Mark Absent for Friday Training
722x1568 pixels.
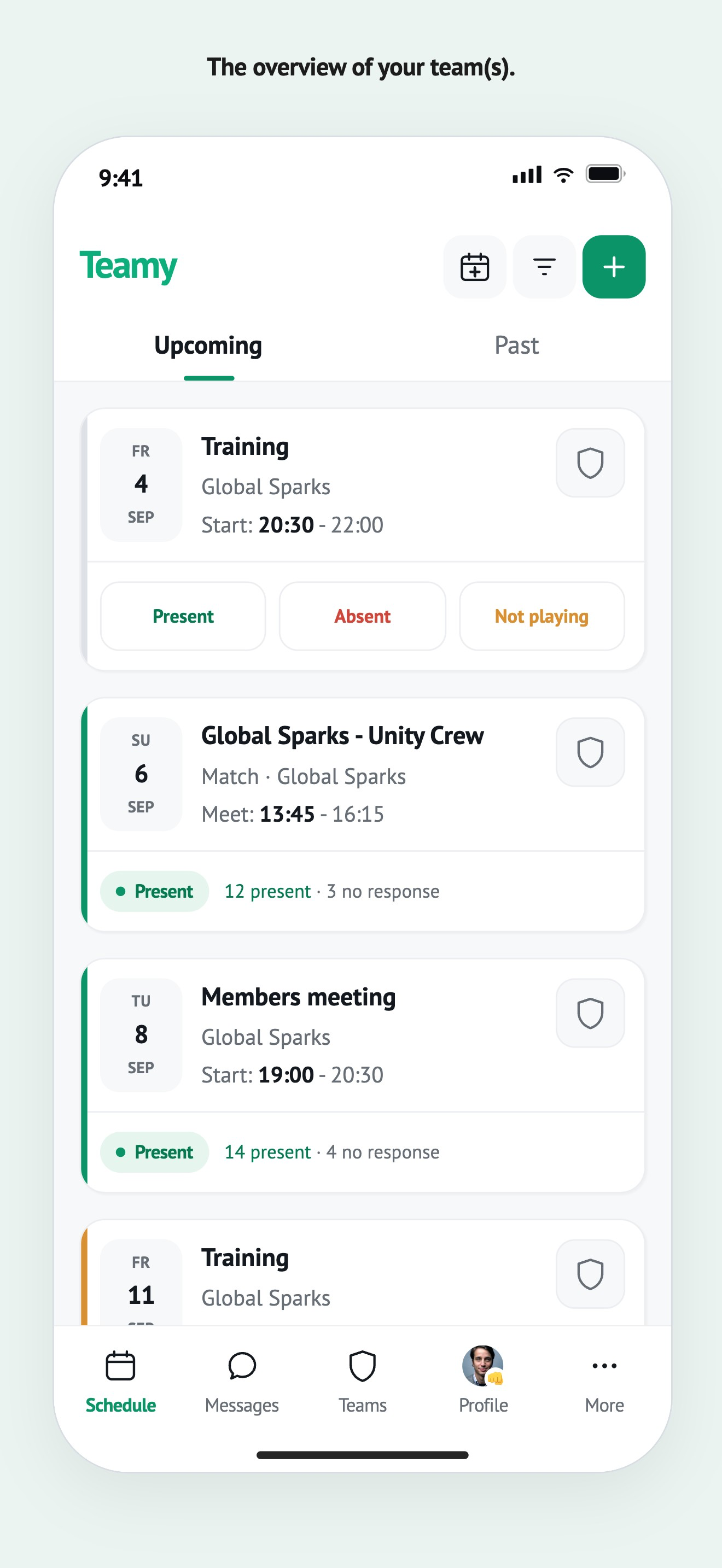(362, 616)
